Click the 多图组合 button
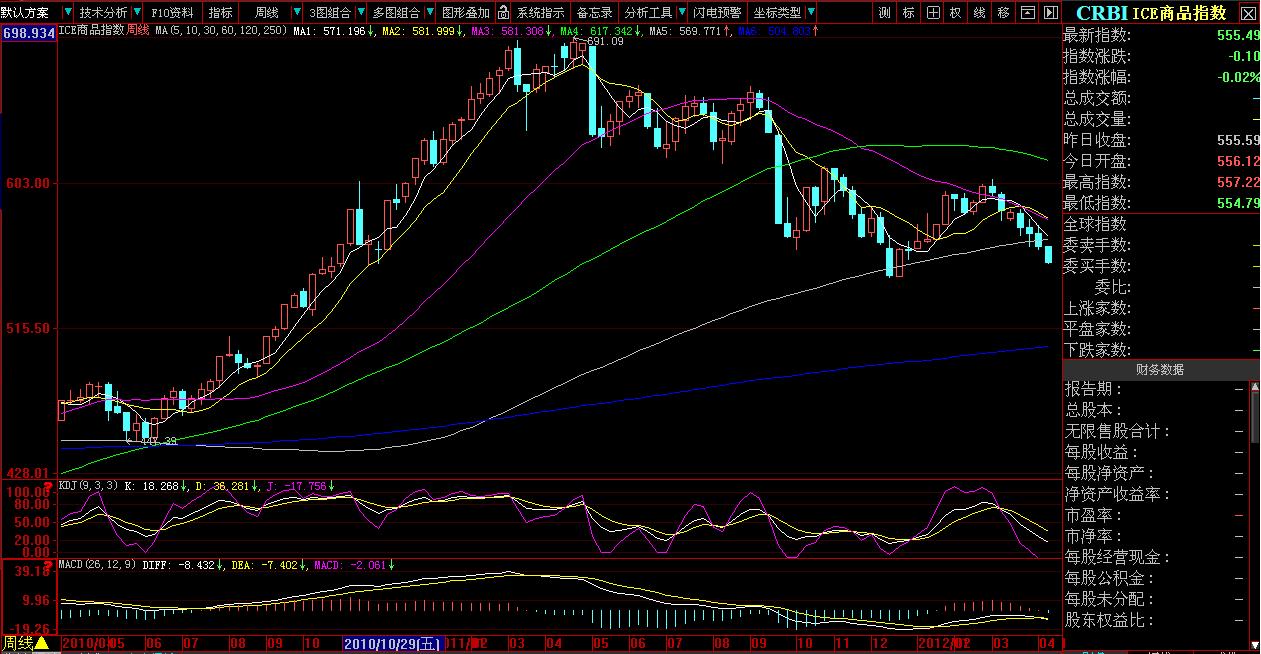 click(x=395, y=13)
